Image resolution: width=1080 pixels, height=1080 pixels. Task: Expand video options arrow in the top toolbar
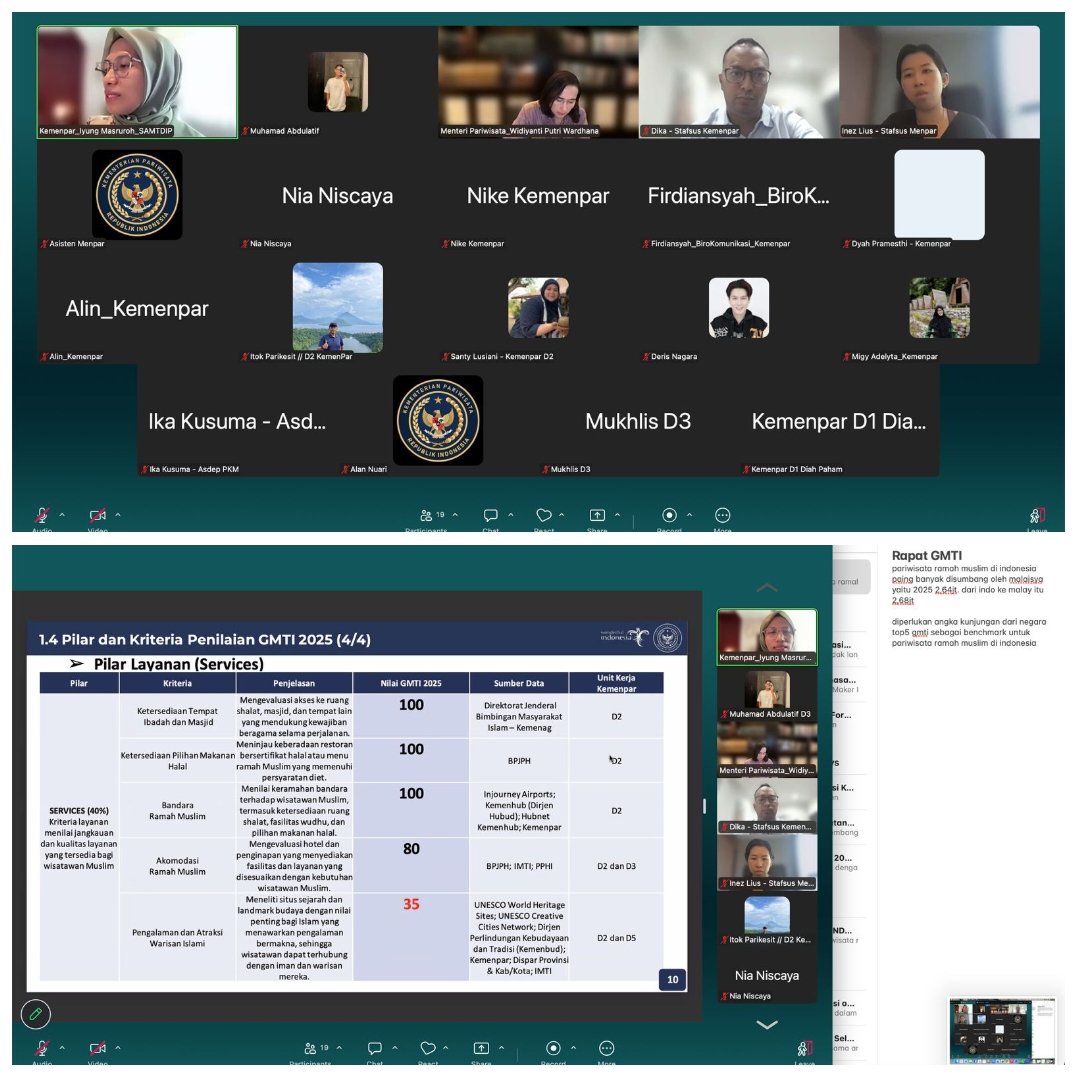coord(118,515)
